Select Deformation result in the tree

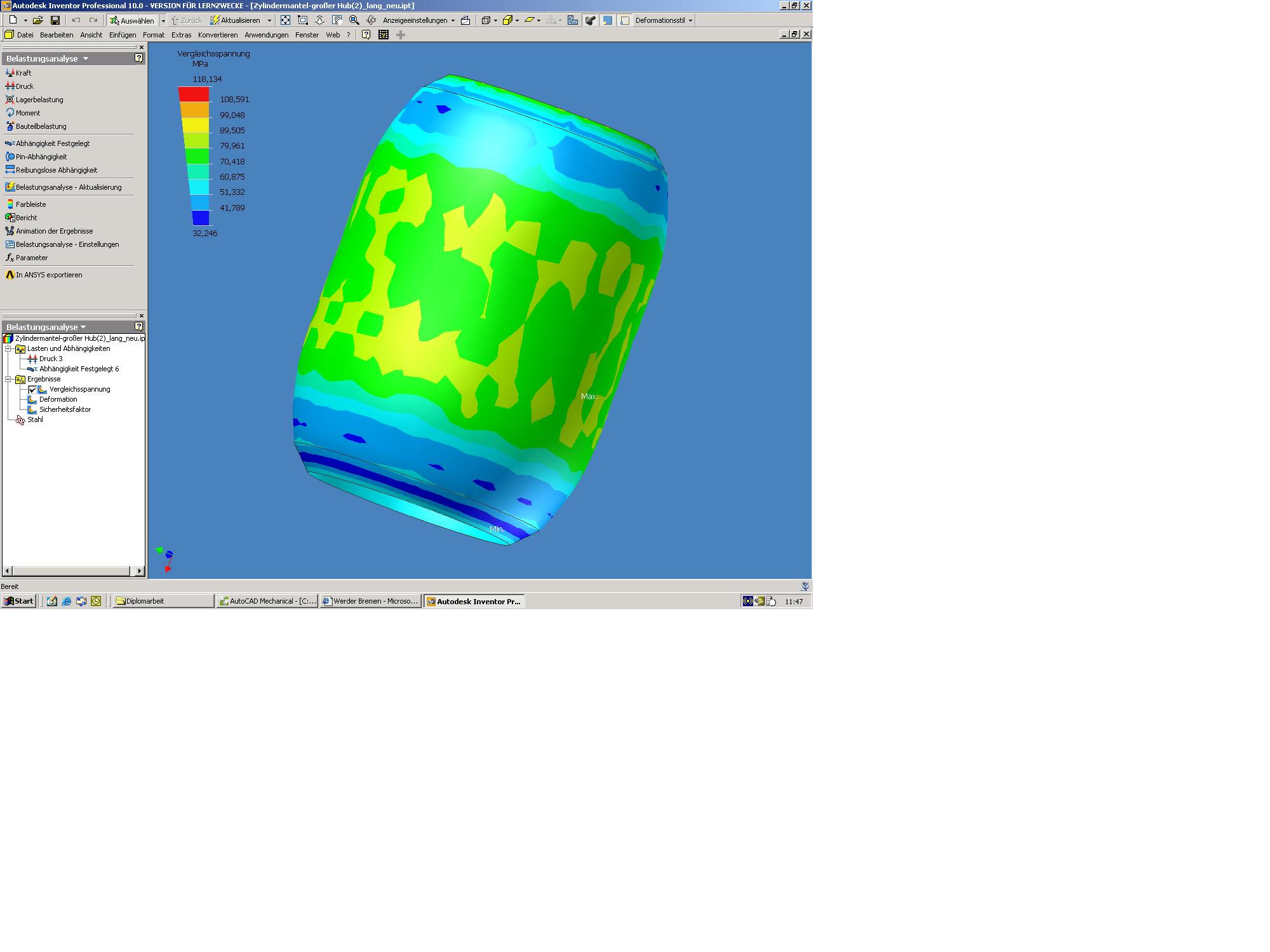coord(52,400)
